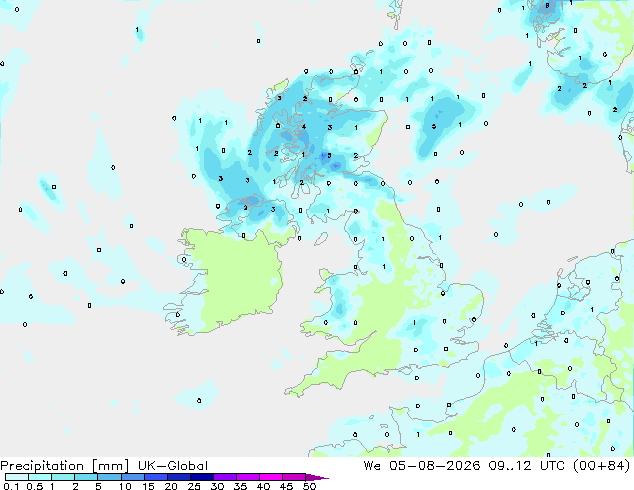Click the 0.5–1 mm legend color box
Viewport: 634px width, 490px height.
click(40, 477)
